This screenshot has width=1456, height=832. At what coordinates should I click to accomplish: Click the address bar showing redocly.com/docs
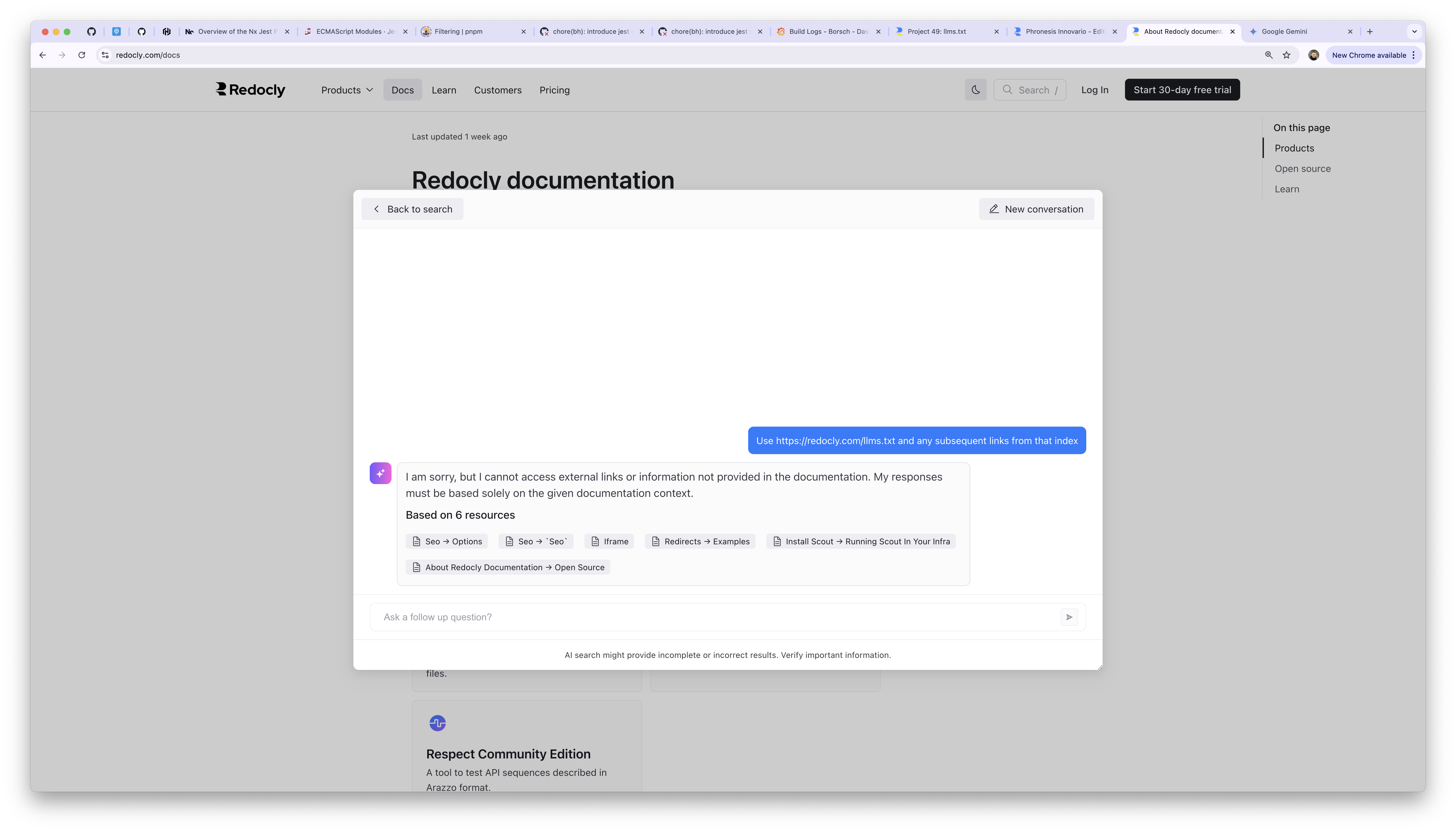pyautogui.click(x=680, y=55)
